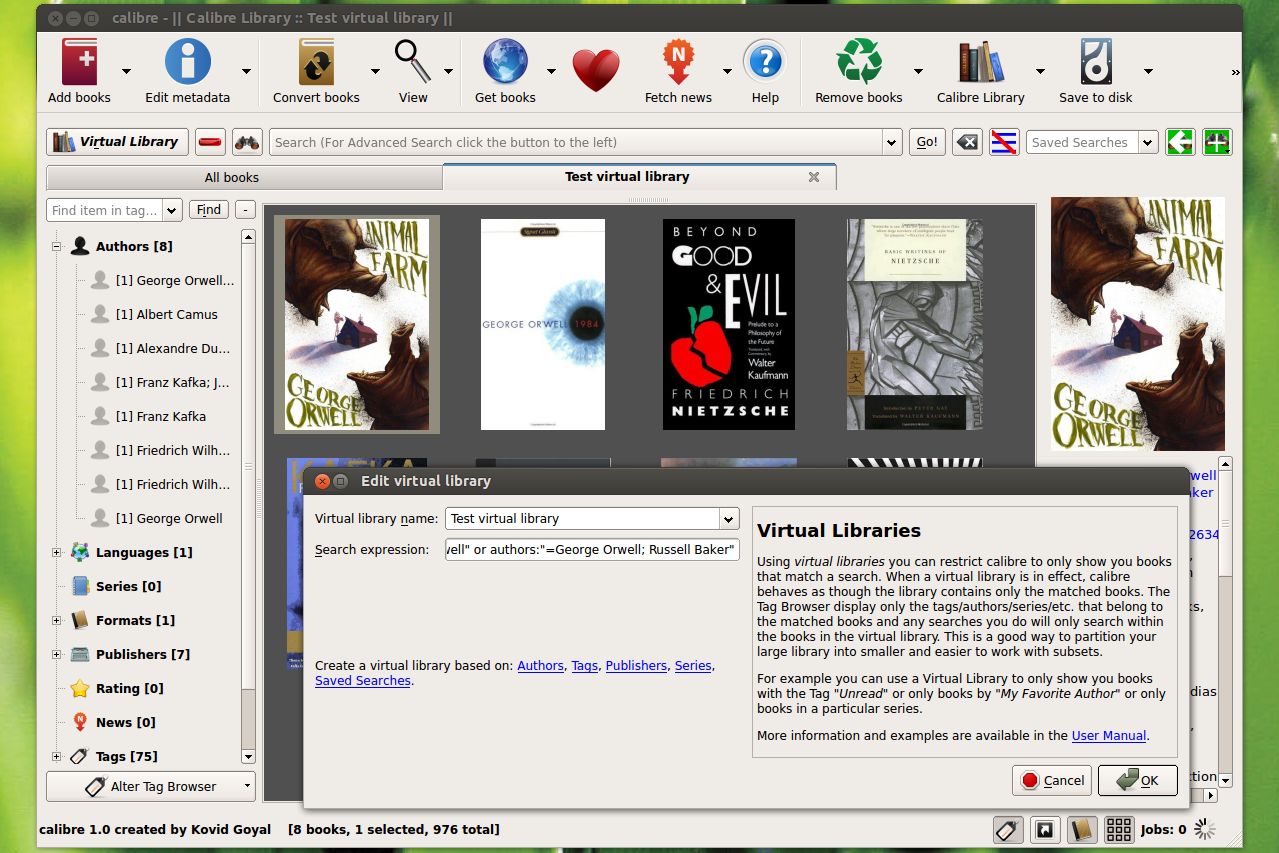
Task: Click the Find button in tag browser
Action: tap(209, 210)
